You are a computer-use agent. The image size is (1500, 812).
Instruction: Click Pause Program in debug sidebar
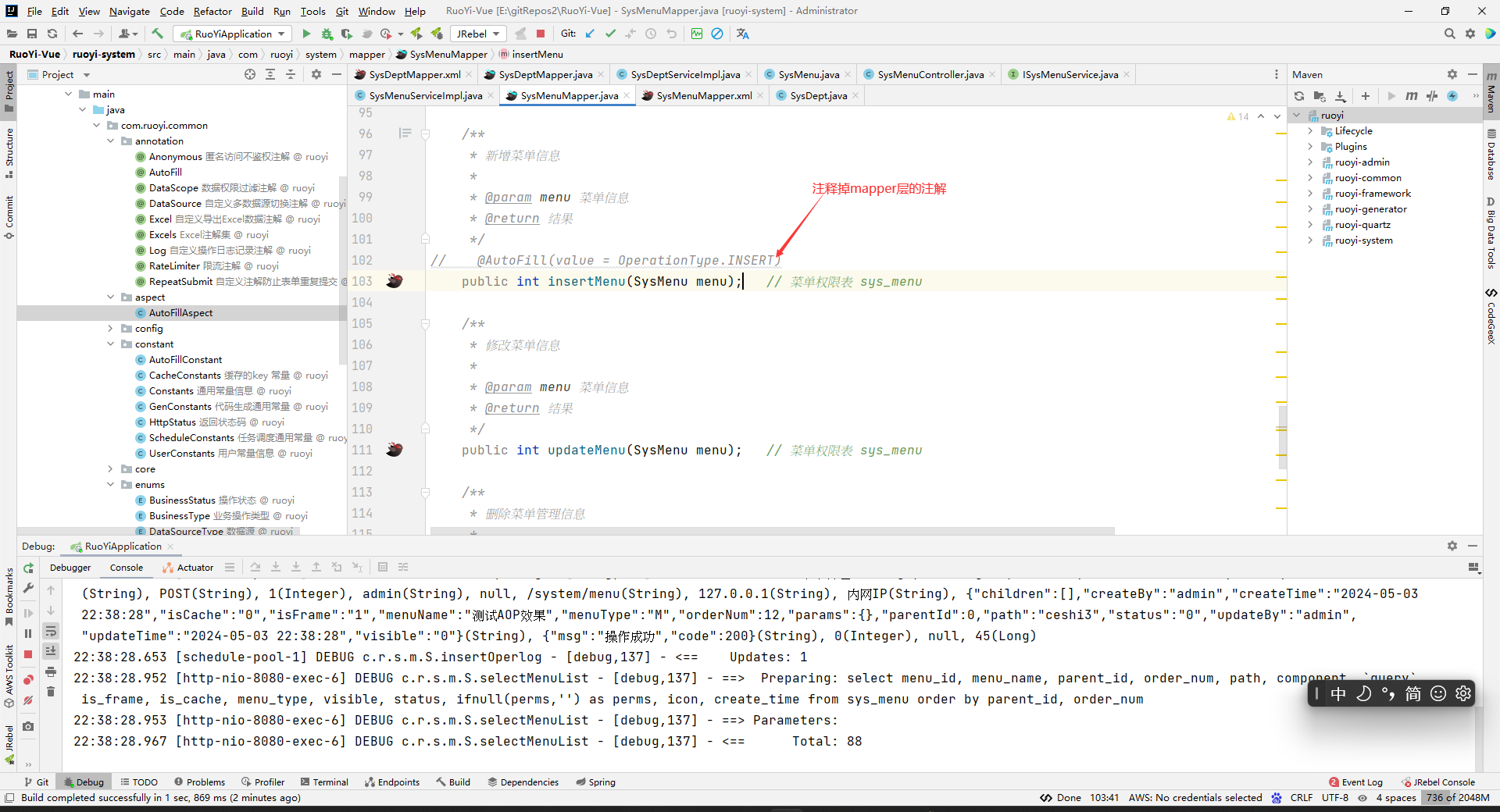(x=28, y=633)
